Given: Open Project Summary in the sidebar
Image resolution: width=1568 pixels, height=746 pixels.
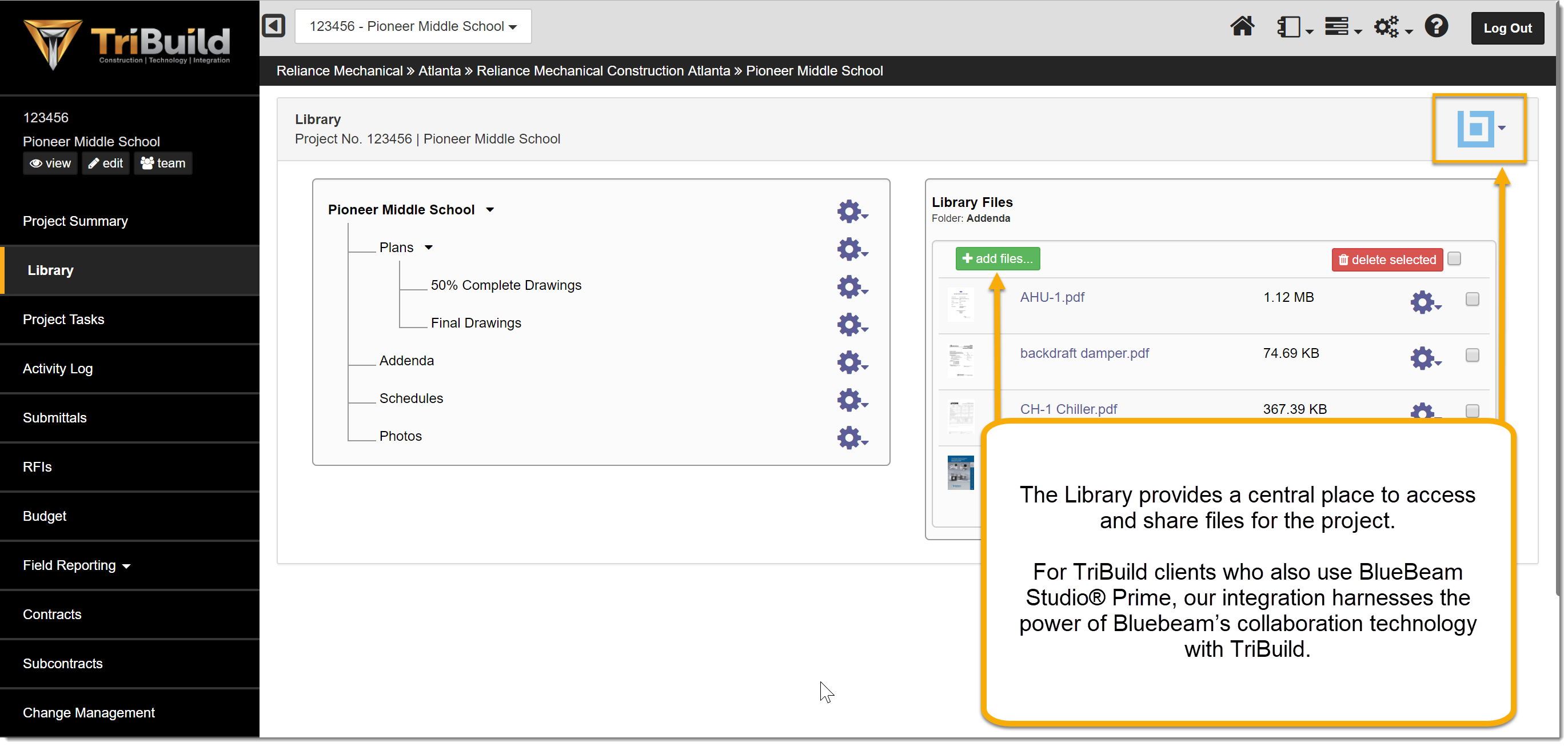Looking at the screenshot, I should pos(75,221).
